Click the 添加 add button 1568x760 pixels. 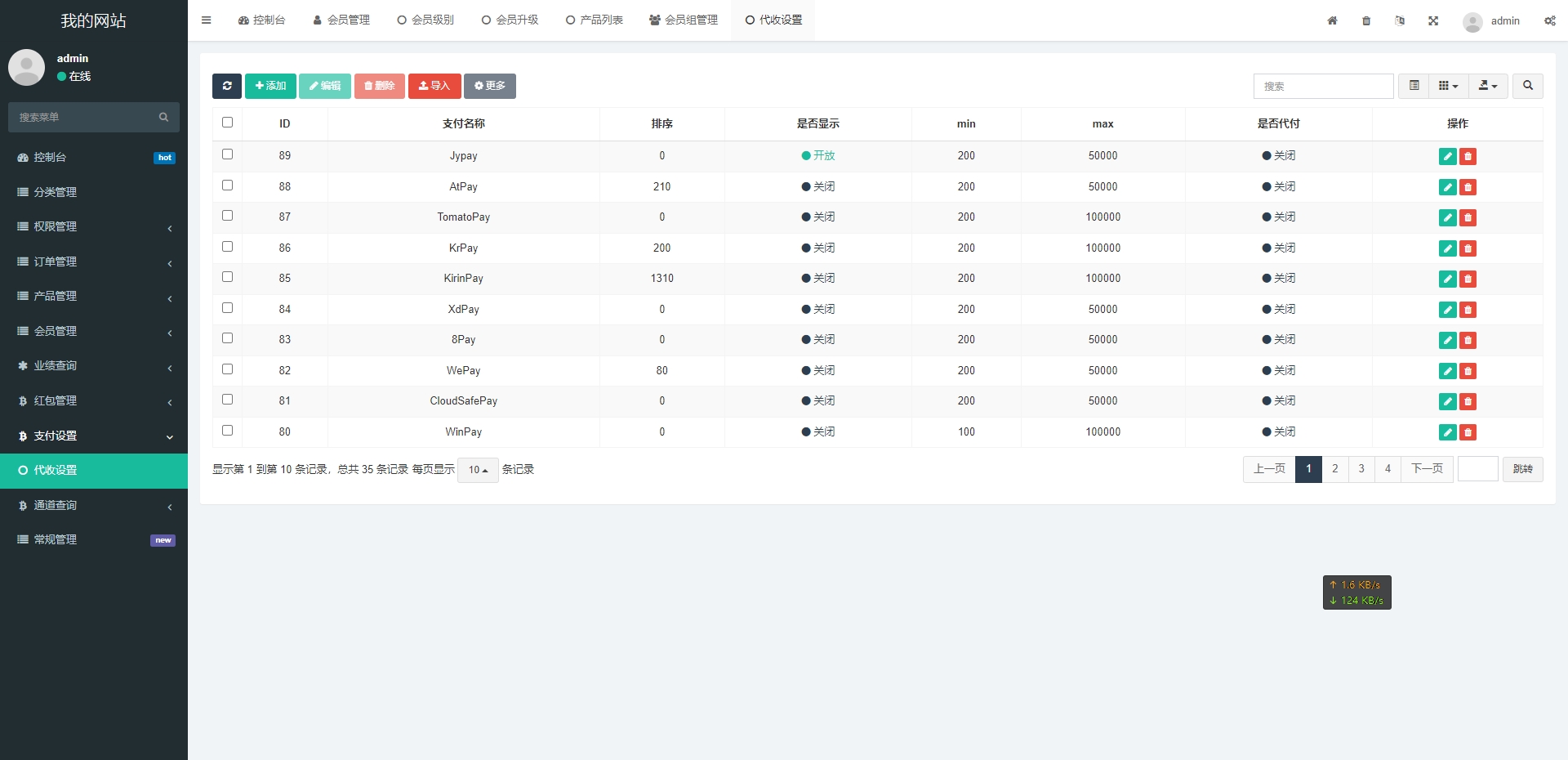coord(270,86)
